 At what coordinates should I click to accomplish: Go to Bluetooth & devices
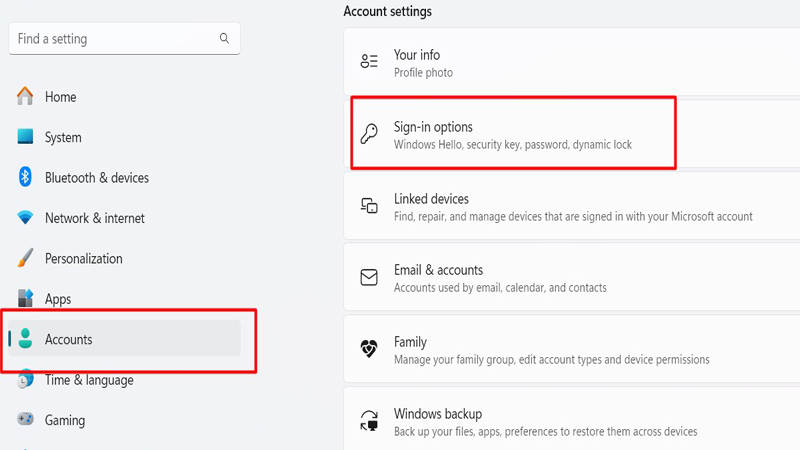(97, 178)
